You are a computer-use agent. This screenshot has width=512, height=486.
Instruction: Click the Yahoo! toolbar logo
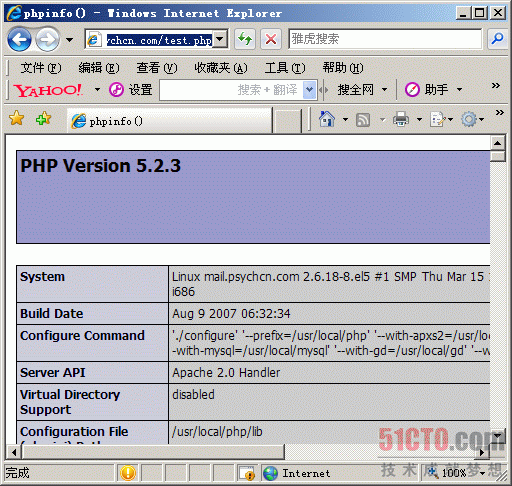(48, 90)
